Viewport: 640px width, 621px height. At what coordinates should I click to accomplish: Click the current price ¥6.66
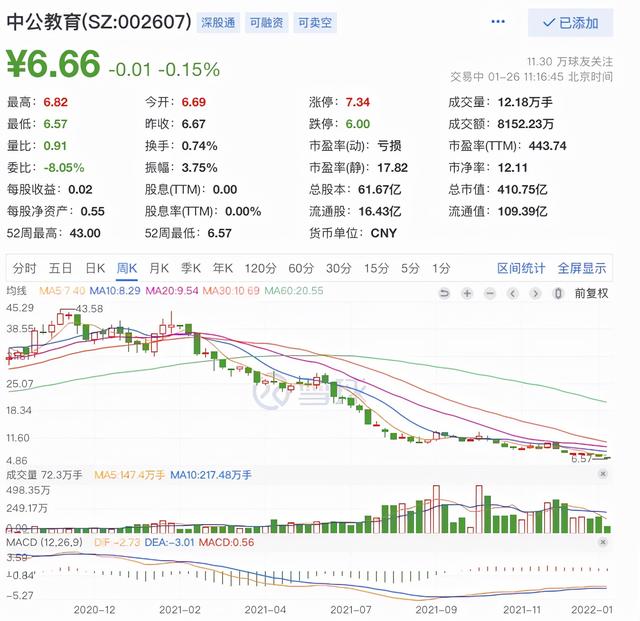(53, 64)
